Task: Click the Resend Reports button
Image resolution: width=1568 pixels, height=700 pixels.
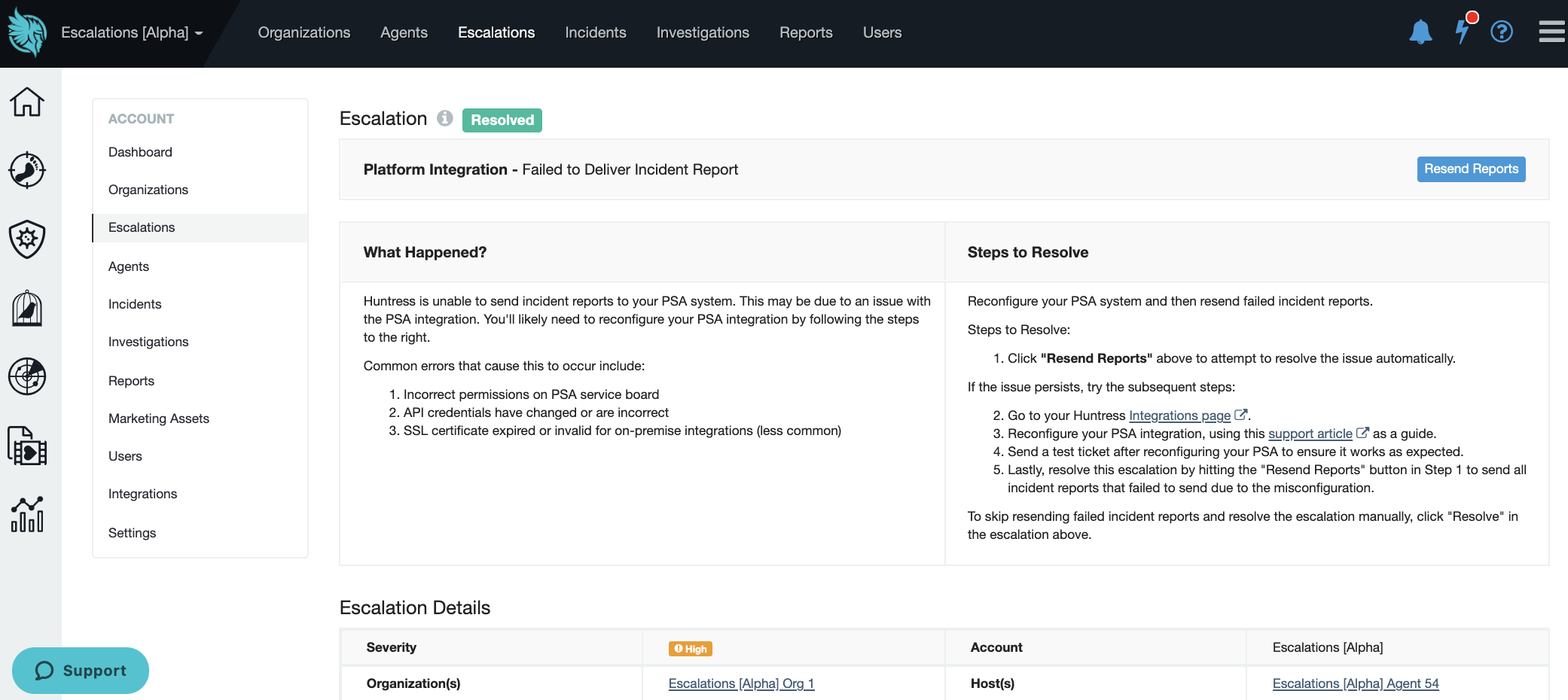Action: (1471, 169)
